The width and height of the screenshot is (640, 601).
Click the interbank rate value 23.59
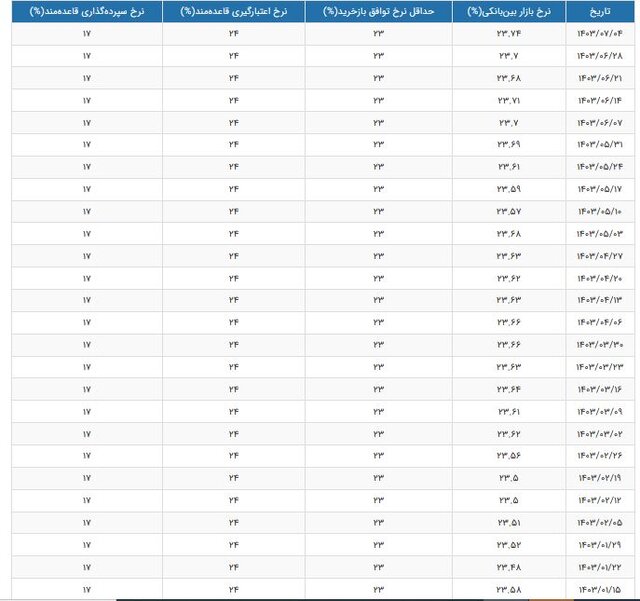coord(509,189)
